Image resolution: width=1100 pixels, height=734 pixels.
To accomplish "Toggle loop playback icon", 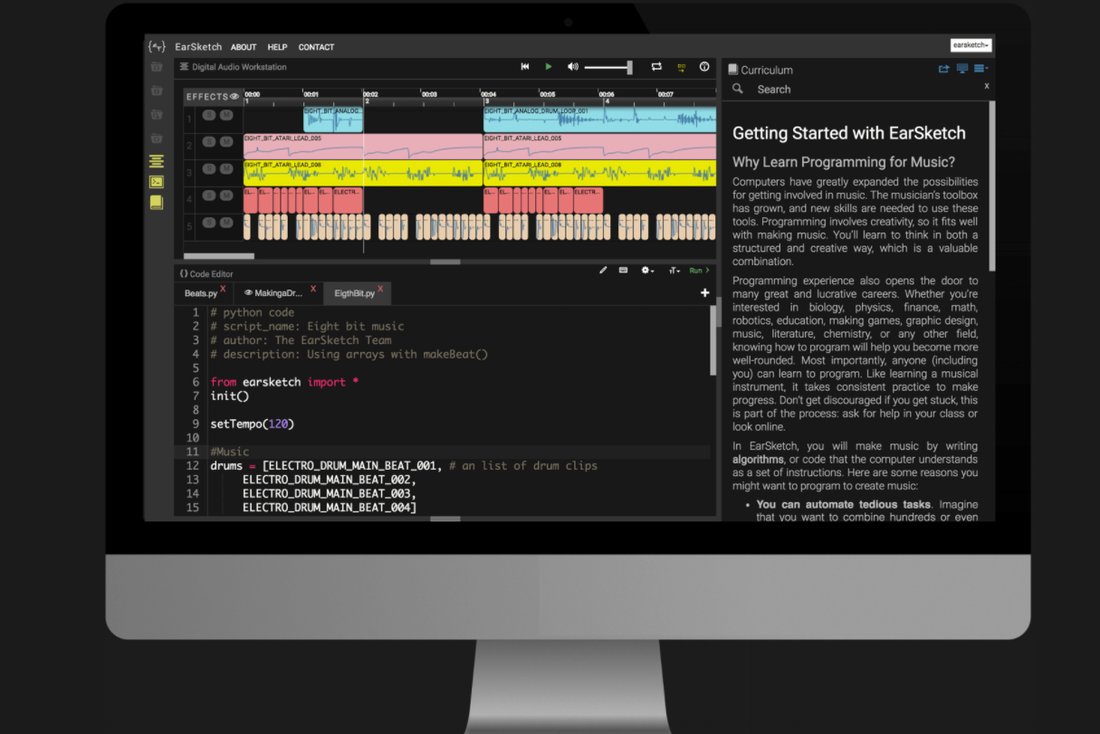I will coord(657,67).
